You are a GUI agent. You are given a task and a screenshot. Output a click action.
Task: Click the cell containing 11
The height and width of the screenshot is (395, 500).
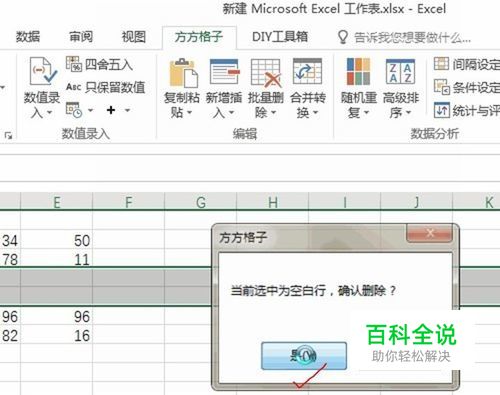tap(57, 259)
